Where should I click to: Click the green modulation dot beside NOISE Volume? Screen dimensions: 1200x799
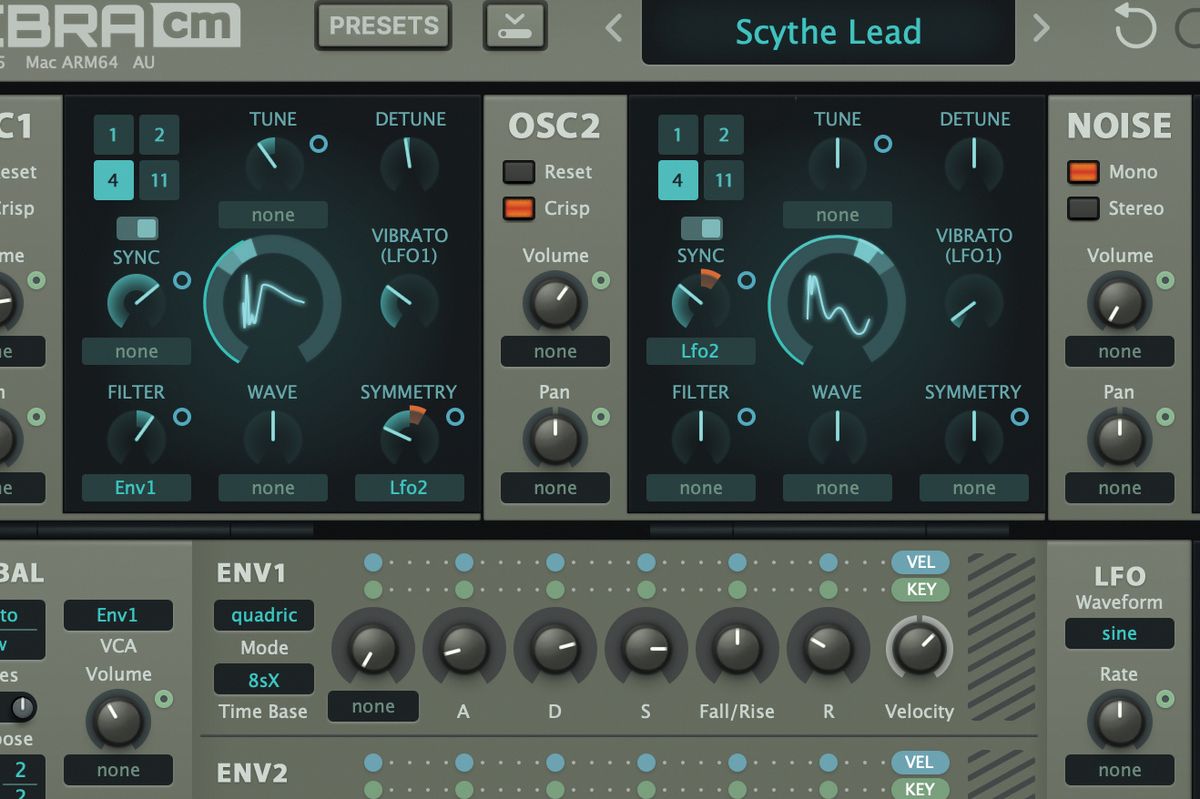click(1165, 280)
